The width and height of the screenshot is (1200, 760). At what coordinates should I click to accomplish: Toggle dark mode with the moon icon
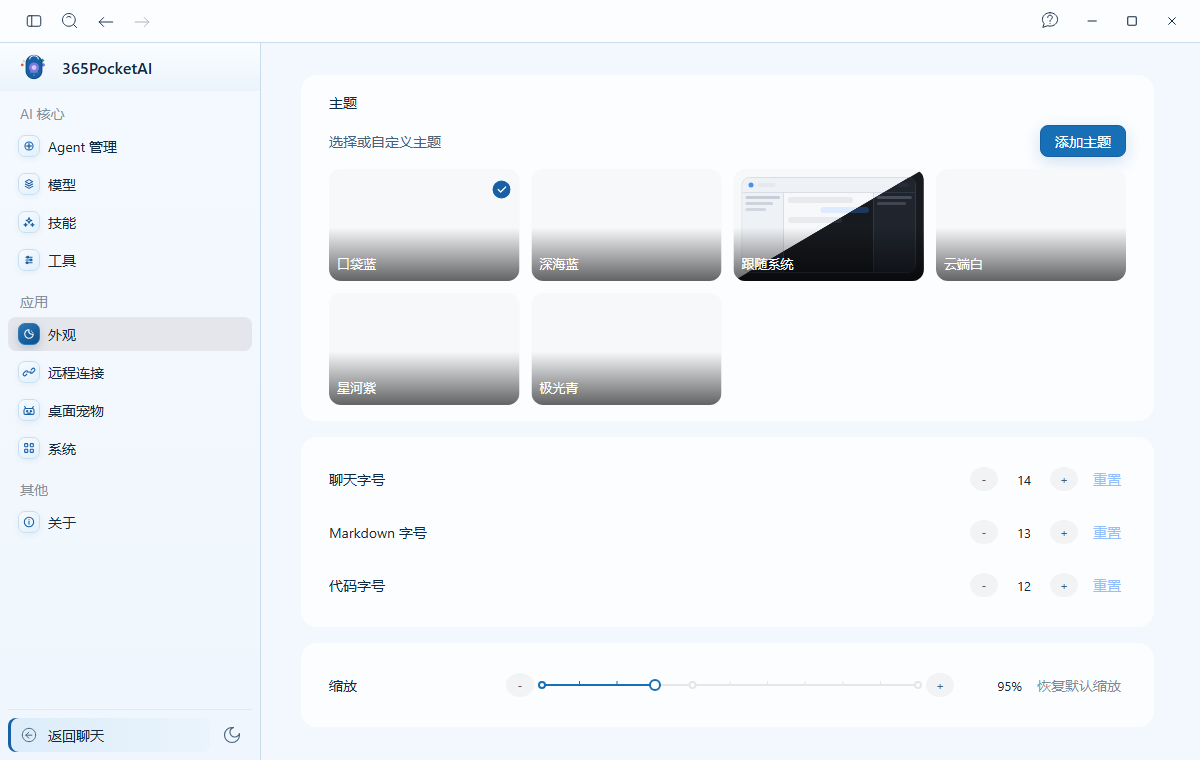coord(232,735)
